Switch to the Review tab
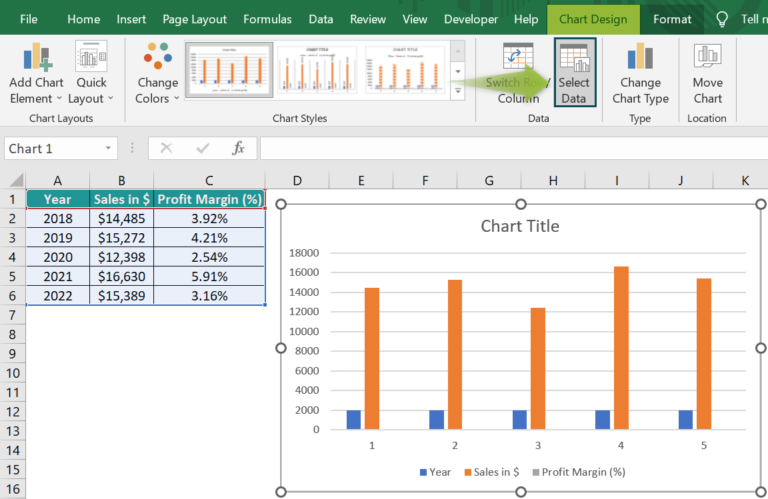Viewport: 768px width, 499px height. click(368, 19)
